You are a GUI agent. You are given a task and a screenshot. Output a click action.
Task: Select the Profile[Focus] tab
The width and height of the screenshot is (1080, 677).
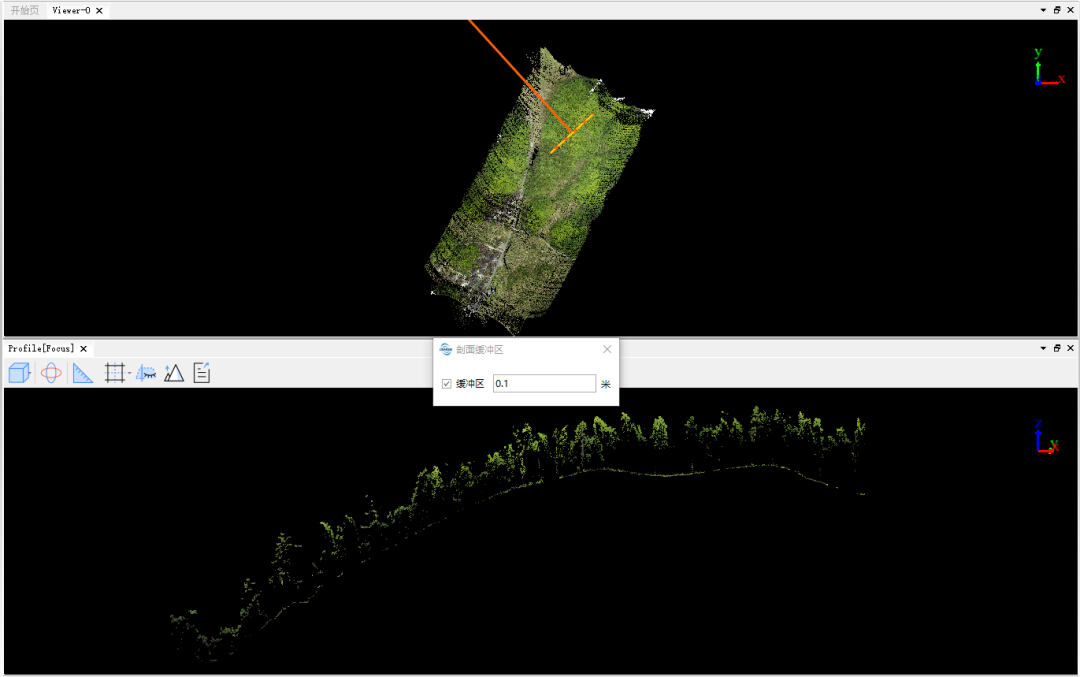click(x=41, y=348)
